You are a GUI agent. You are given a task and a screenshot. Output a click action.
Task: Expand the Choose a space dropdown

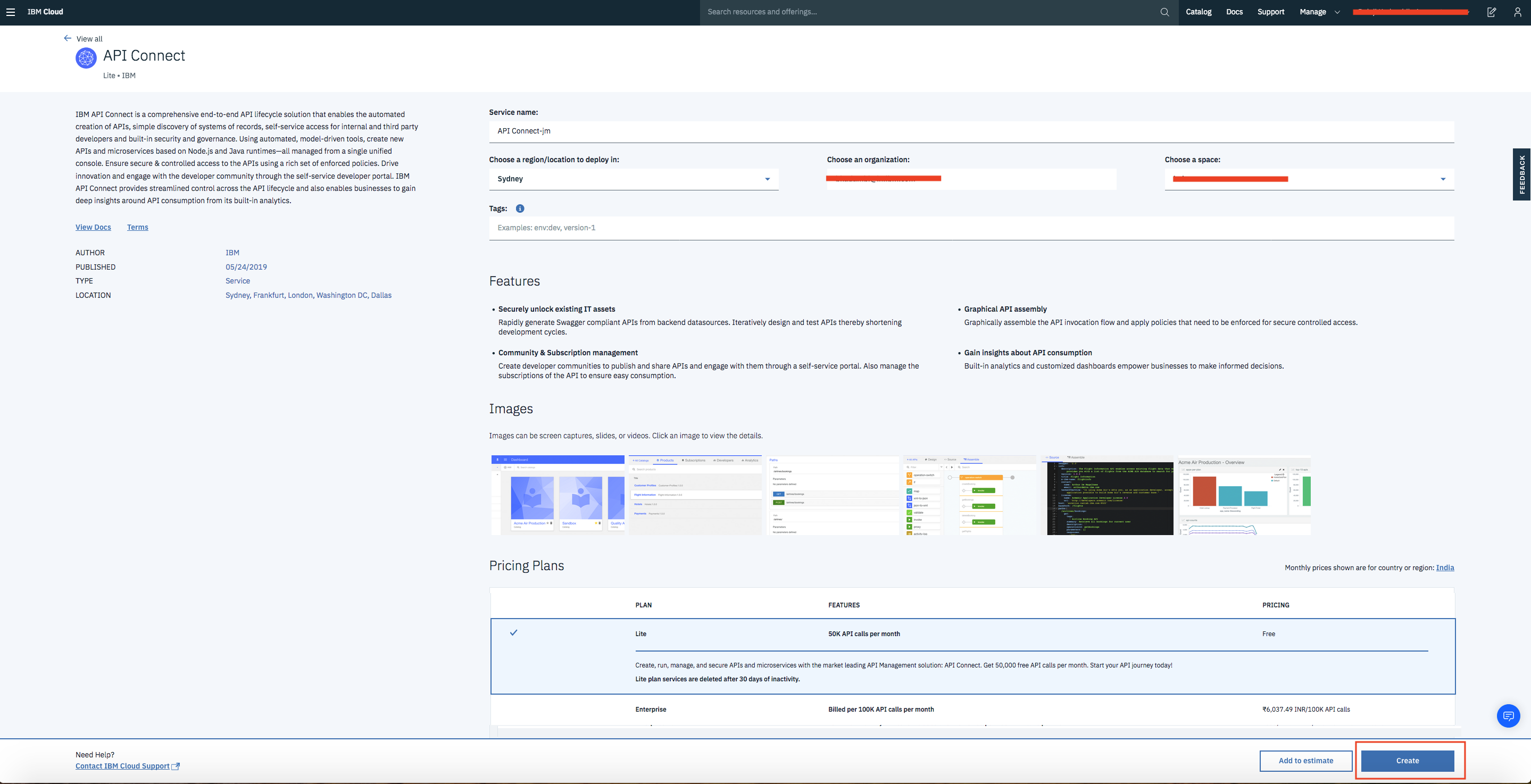[x=1309, y=179]
